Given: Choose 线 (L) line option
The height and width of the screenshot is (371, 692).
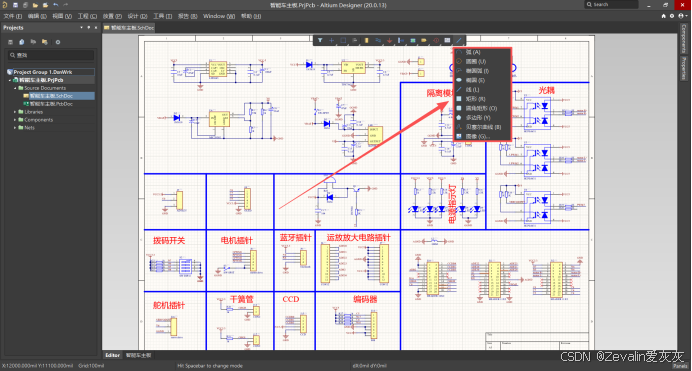Looking at the screenshot, I should pyautogui.click(x=482, y=90).
